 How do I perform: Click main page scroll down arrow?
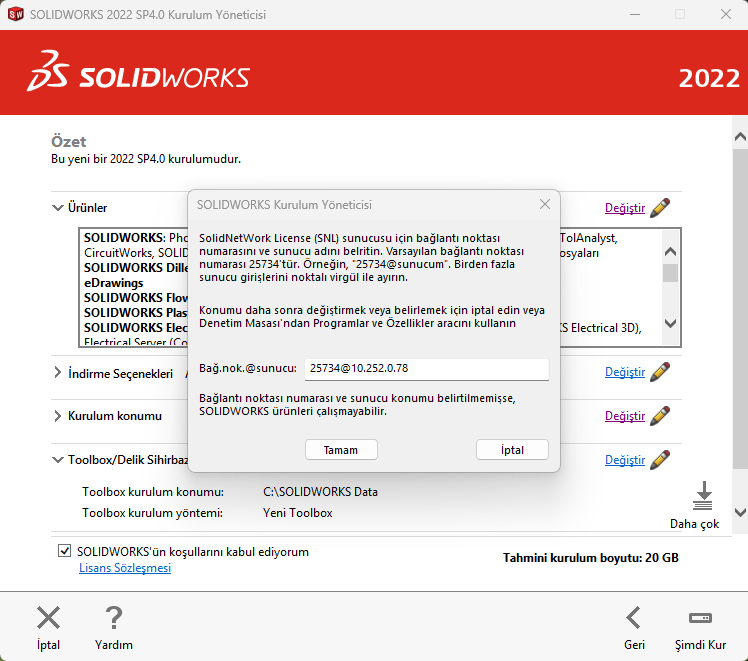click(x=740, y=513)
